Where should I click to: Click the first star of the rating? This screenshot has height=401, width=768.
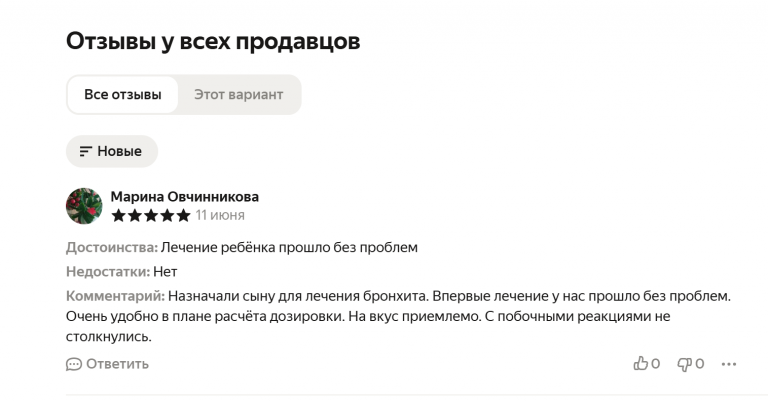(x=119, y=215)
